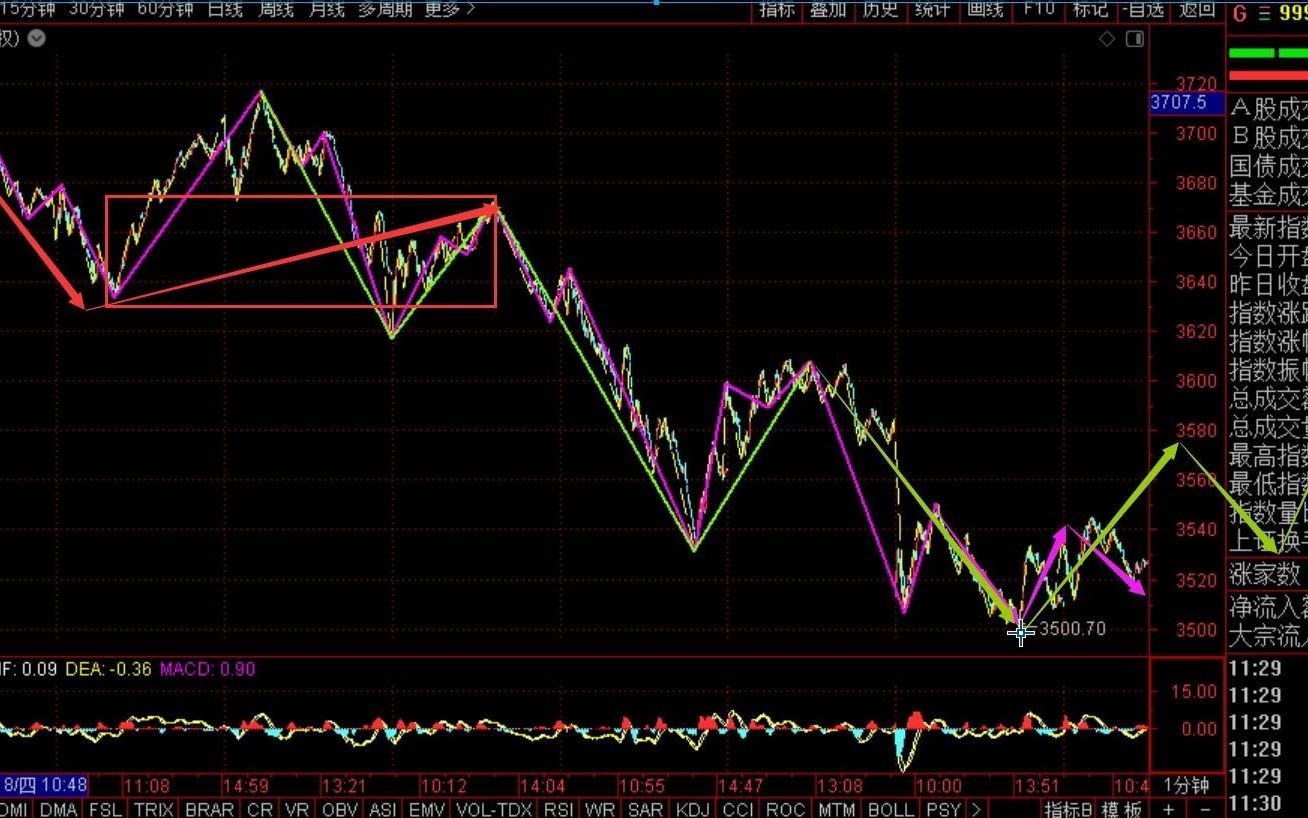Click the 1分钟 period label
The width and height of the screenshot is (1308, 818).
pyautogui.click(x=1187, y=785)
